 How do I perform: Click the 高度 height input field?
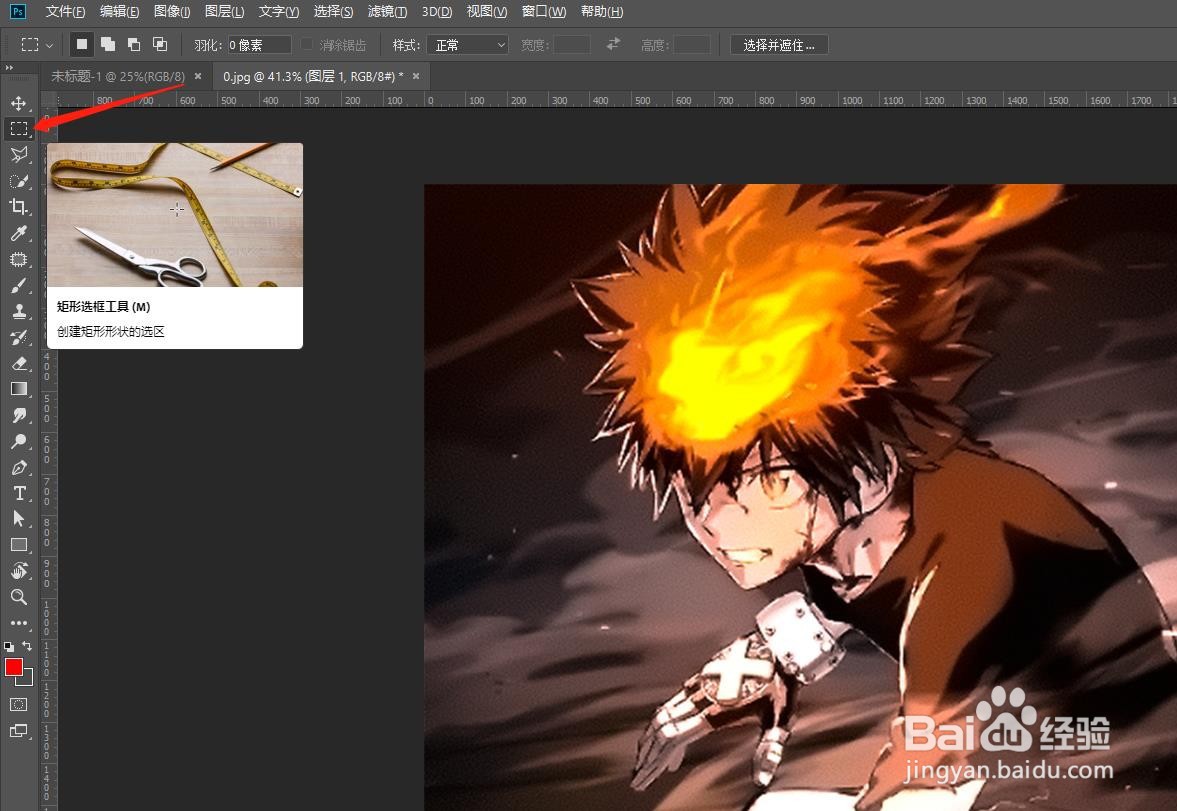point(692,45)
